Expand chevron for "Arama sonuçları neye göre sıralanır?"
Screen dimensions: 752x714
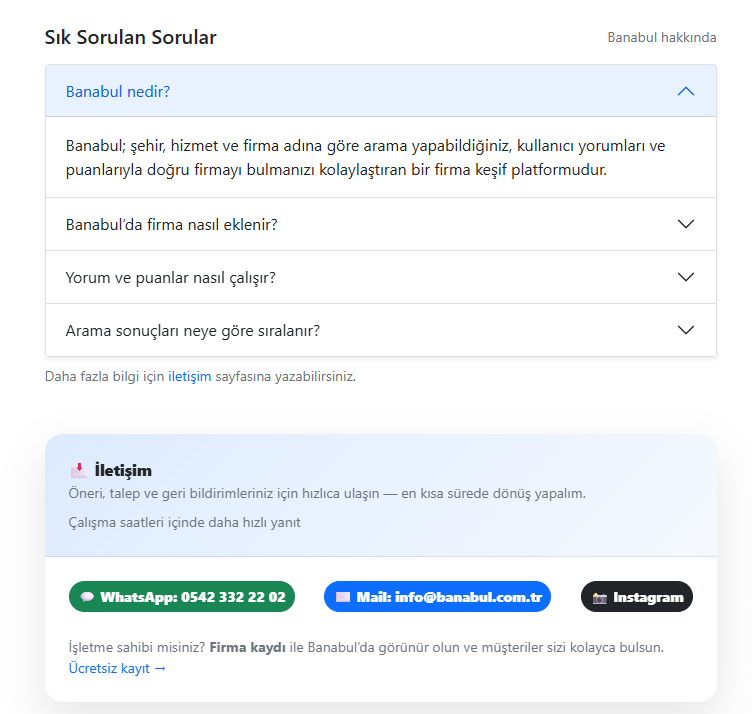[x=685, y=330]
